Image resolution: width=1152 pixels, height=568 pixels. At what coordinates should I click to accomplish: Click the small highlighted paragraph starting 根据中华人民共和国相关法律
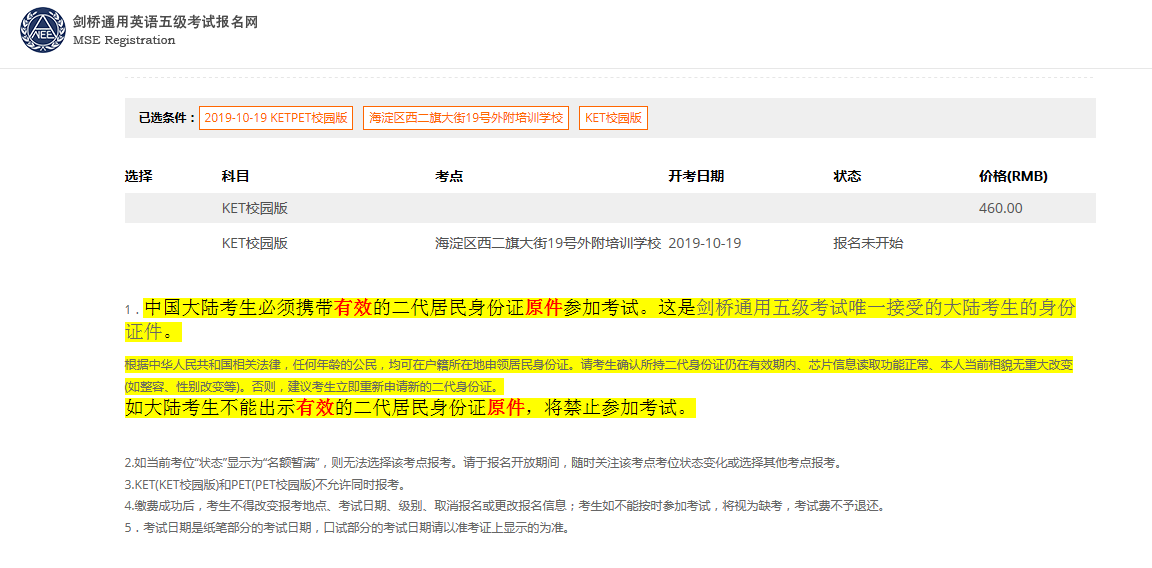tap(600, 375)
